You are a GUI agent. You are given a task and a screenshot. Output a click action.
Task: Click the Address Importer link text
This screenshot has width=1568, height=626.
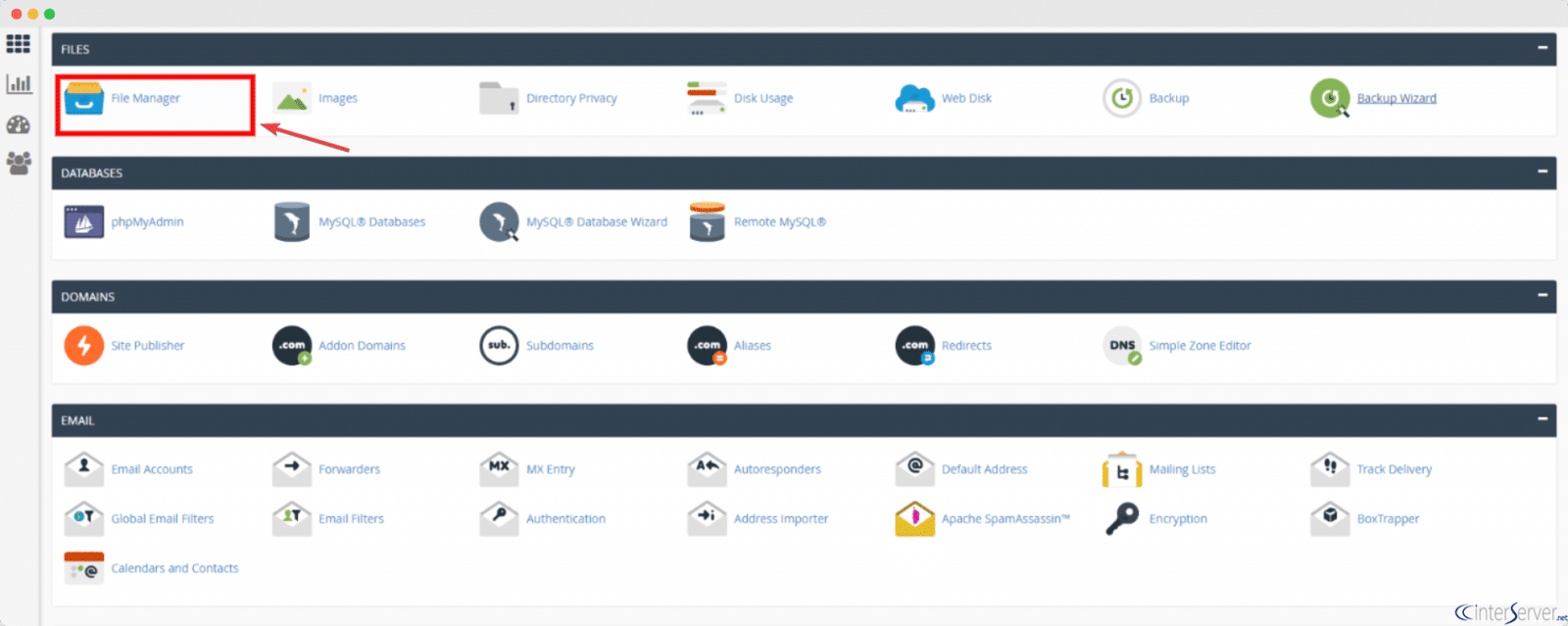(x=781, y=518)
